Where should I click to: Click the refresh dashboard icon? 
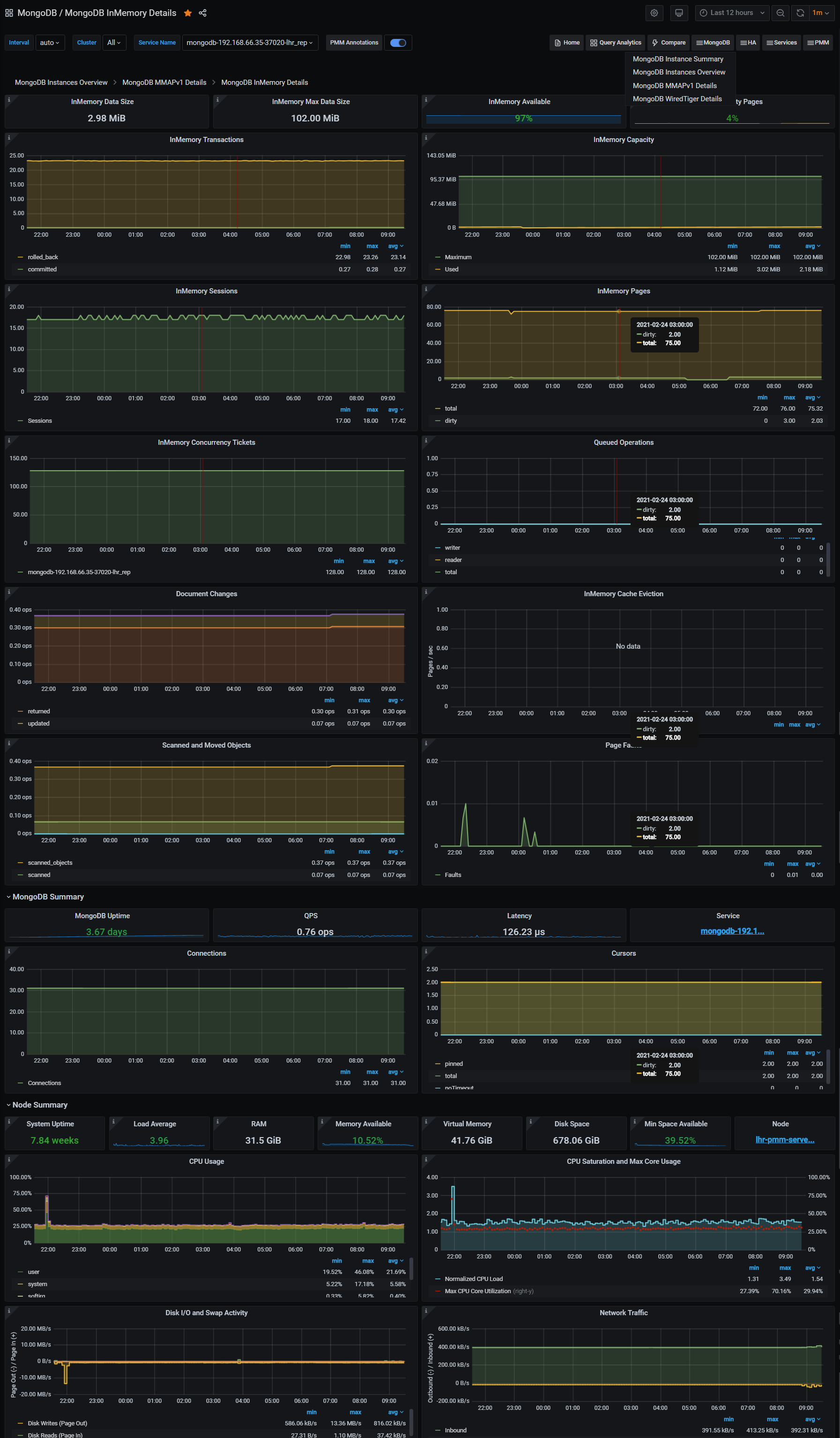pos(800,13)
